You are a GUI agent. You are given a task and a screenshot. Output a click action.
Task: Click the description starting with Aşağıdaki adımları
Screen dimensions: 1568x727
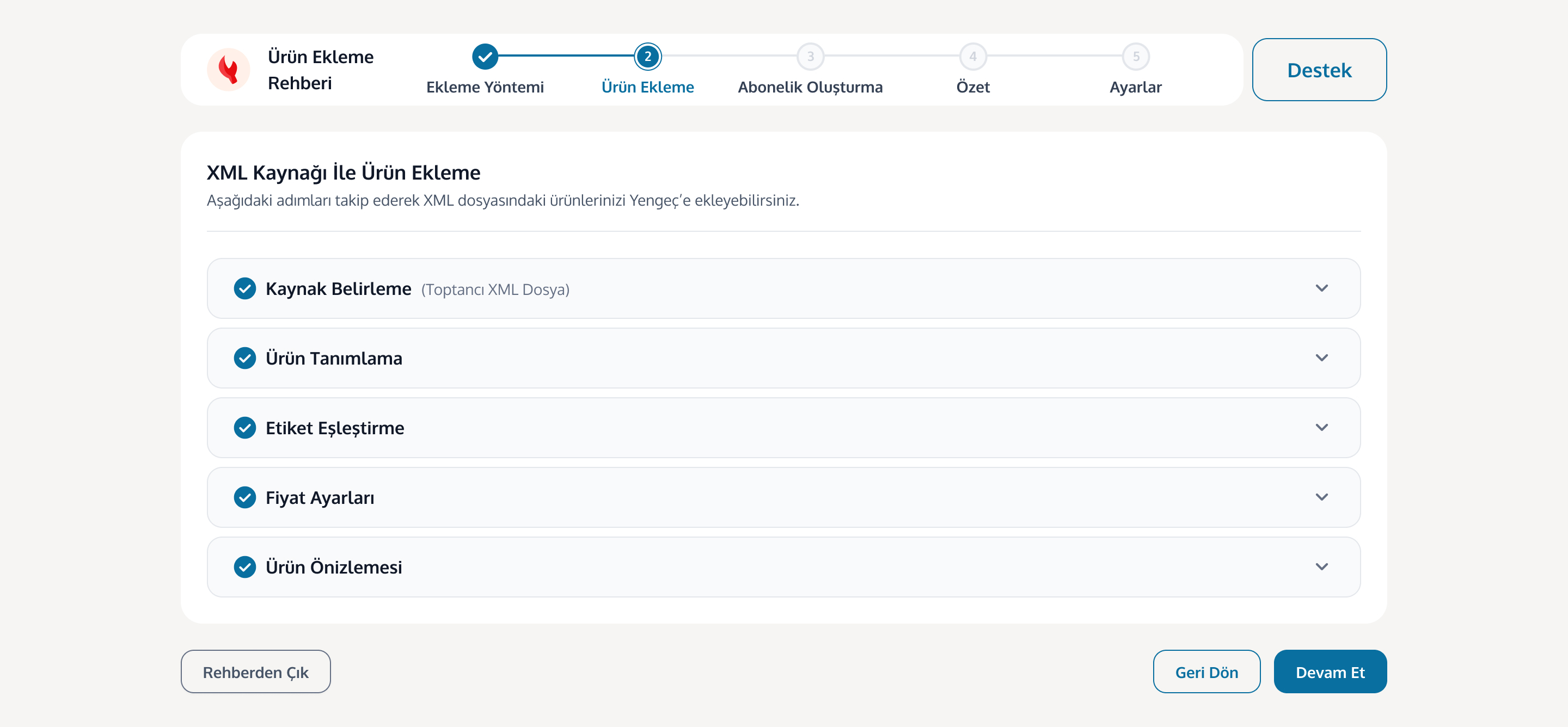[503, 201]
